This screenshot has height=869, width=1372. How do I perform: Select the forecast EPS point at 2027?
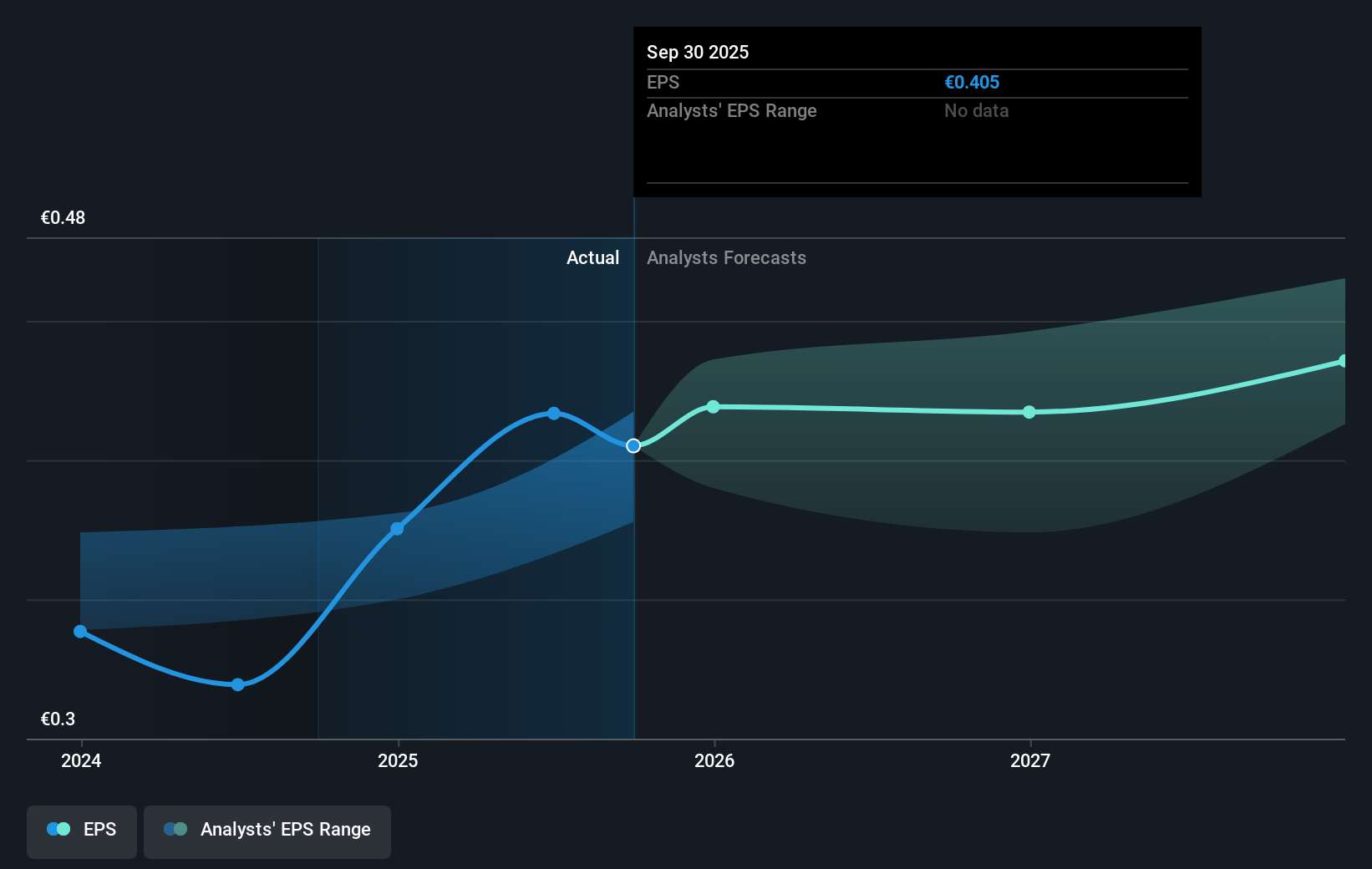click(x=1029, y=412)
